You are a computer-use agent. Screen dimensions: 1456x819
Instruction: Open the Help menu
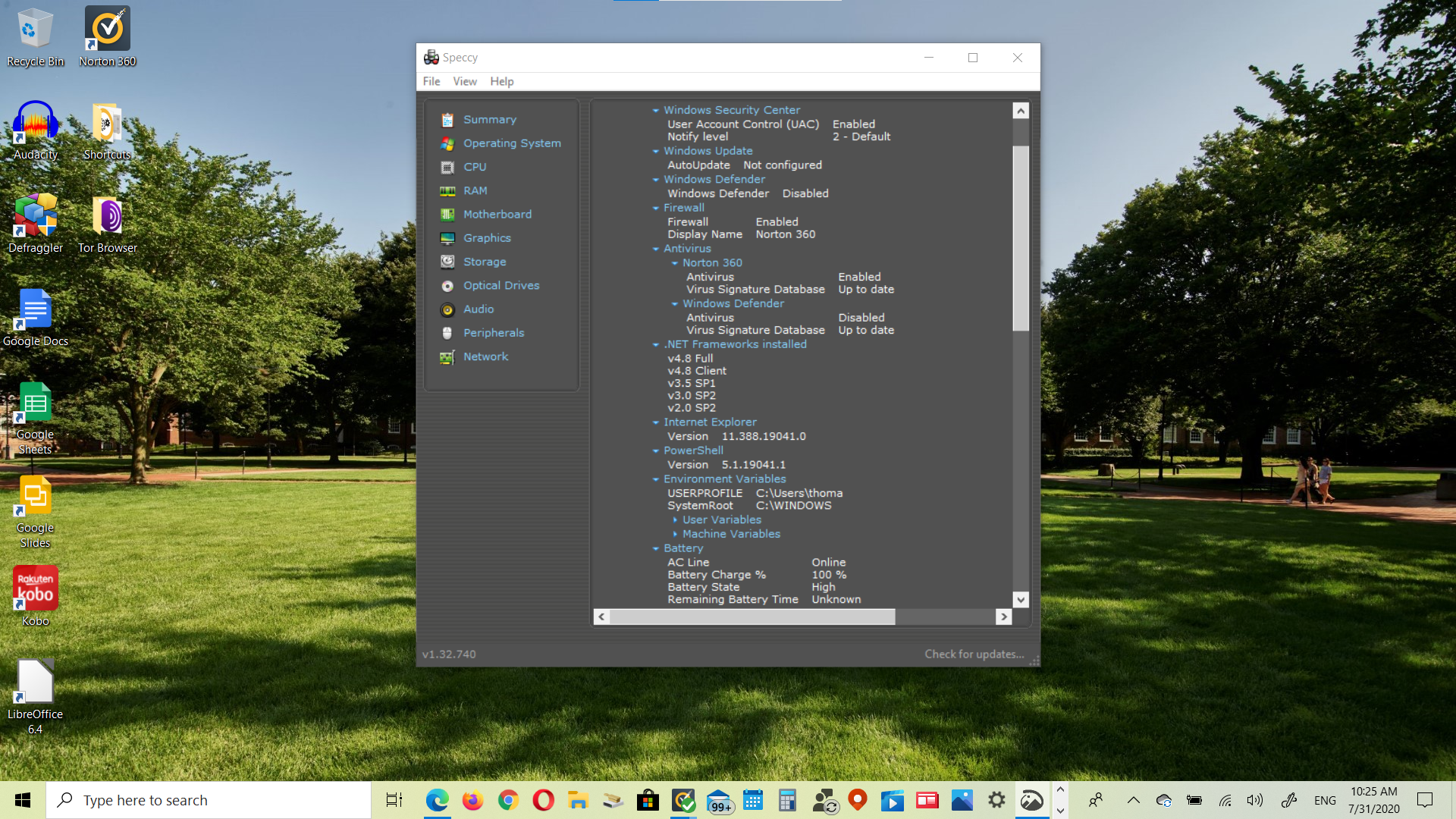click(501, 81)
